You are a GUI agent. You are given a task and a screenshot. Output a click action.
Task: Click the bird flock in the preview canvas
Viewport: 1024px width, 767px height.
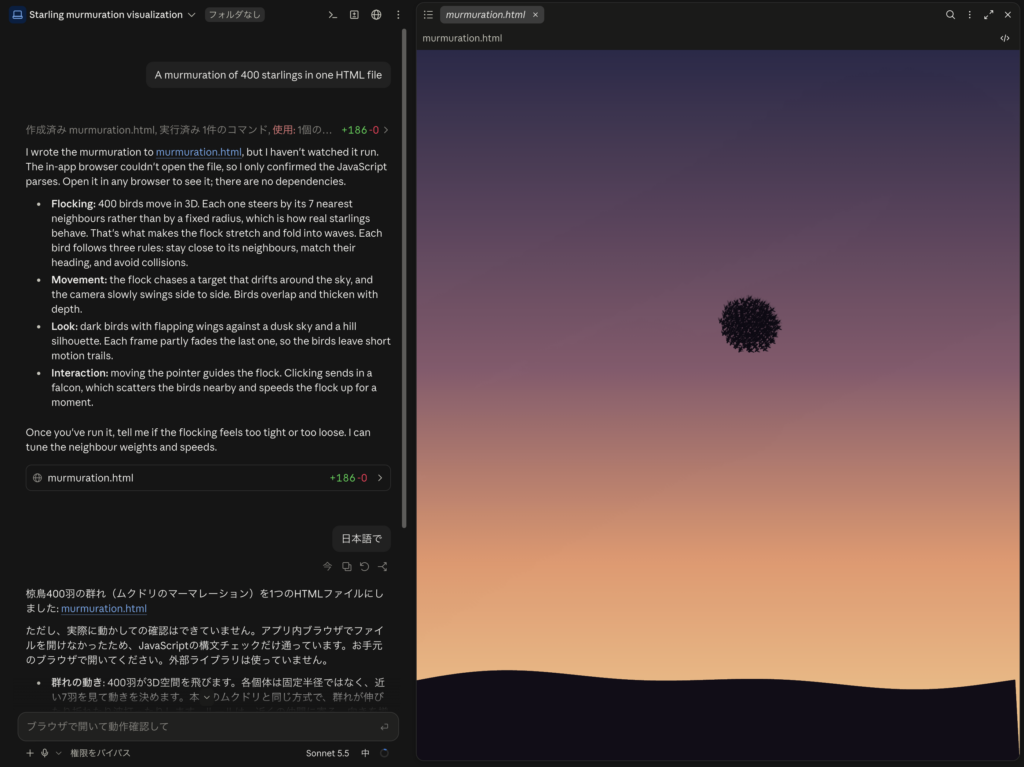750,325
